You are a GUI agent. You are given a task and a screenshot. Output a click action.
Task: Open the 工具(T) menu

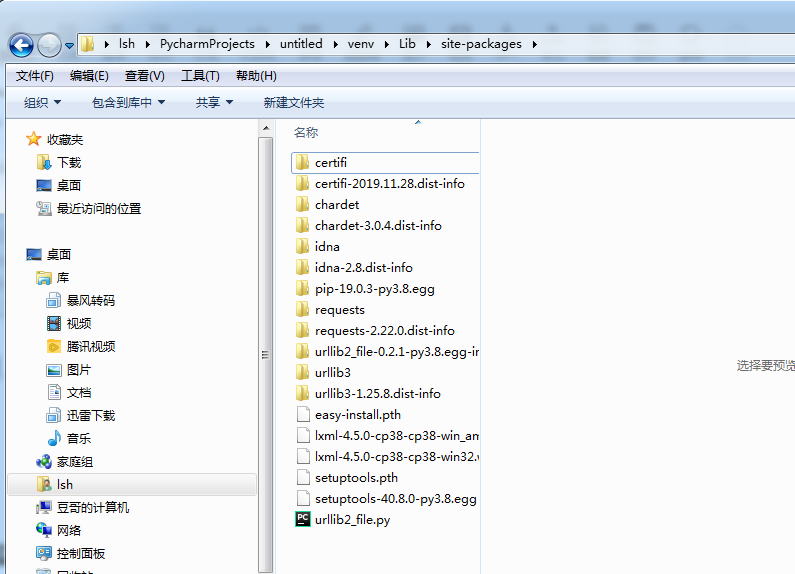click(x=200, y=76)
